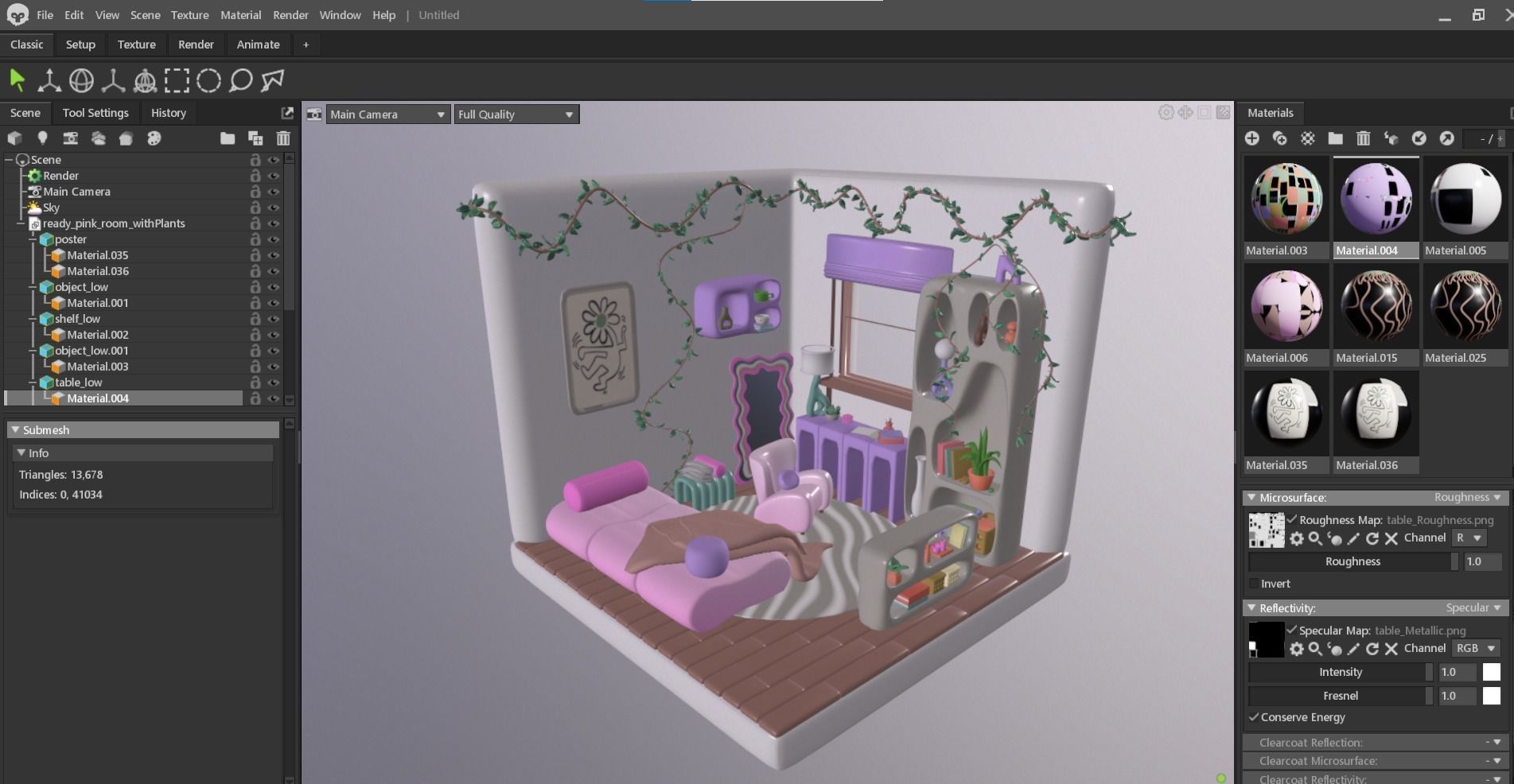This screenshot has width=1514, height=784.
Task: Pop out the Scene panel
Action: (x=287, y=113)
